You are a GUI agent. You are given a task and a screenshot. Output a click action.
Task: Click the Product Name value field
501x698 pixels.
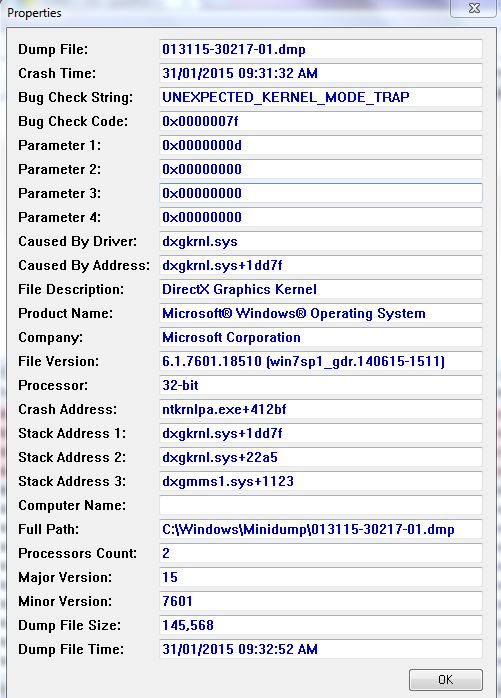(x=321, y=313)
